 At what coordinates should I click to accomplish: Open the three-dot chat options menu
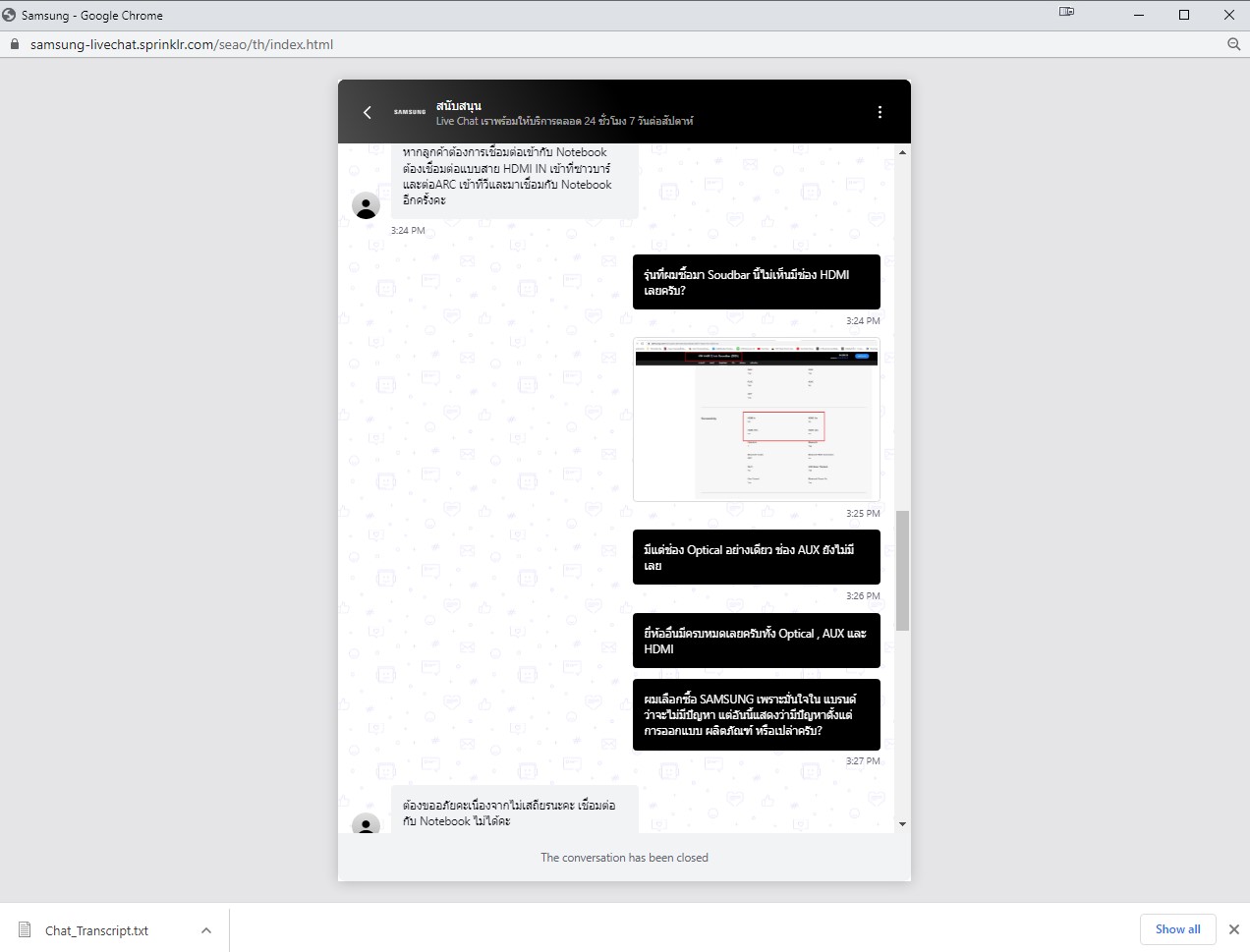pos(880,112)
